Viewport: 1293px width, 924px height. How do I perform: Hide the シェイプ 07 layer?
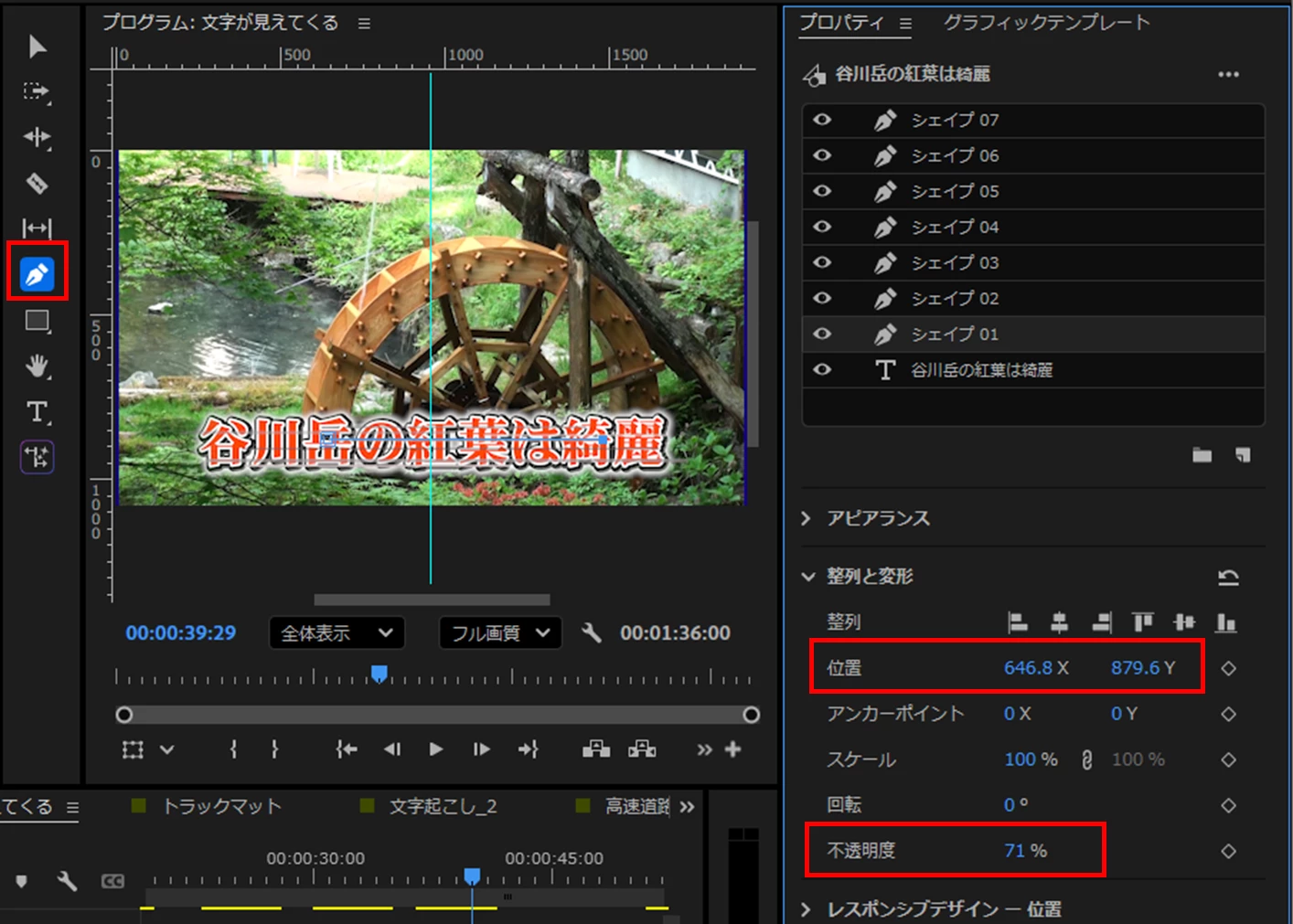(x=822, y=120)
